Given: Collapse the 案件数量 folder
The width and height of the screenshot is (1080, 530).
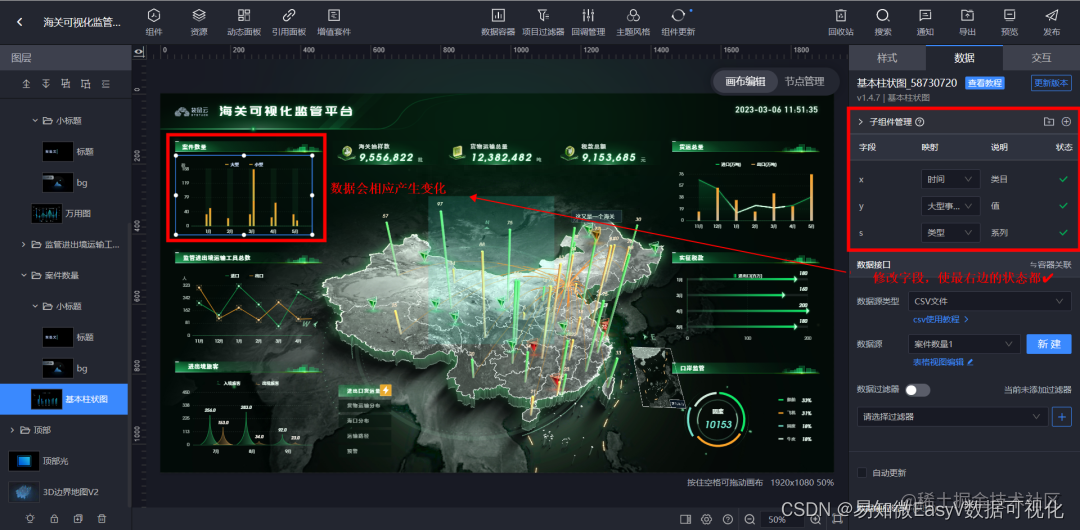Looking at the screenshot, I should [23, 275].
